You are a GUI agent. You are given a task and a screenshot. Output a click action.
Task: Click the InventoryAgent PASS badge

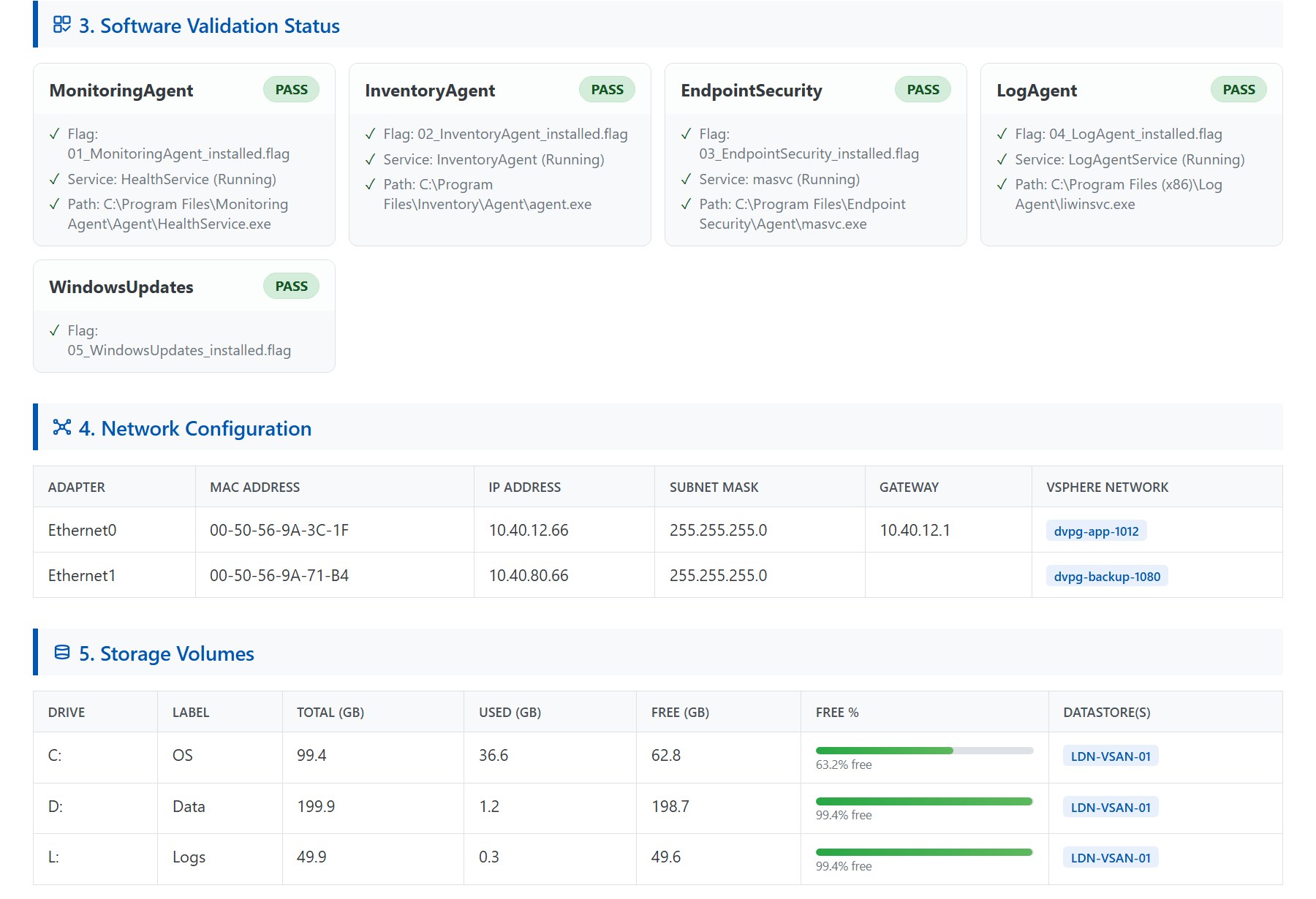[x=607, y=89]
